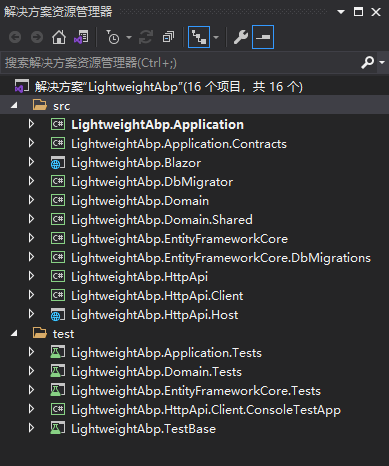
Task: Expand LightweightAbp.Domain.Tests project
Action: 31,371
